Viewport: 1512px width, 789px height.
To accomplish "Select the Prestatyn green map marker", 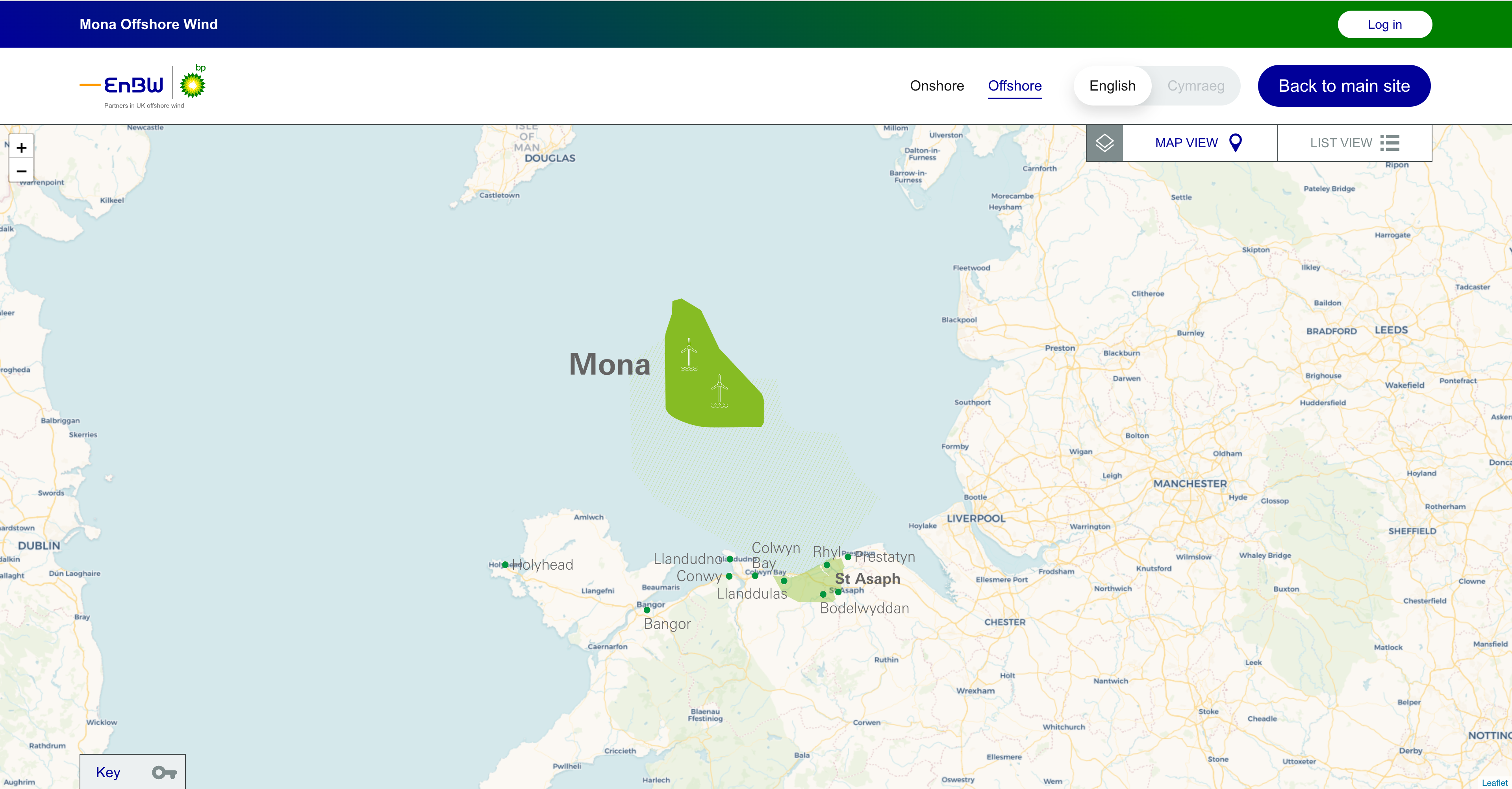I will pos(848,557).
